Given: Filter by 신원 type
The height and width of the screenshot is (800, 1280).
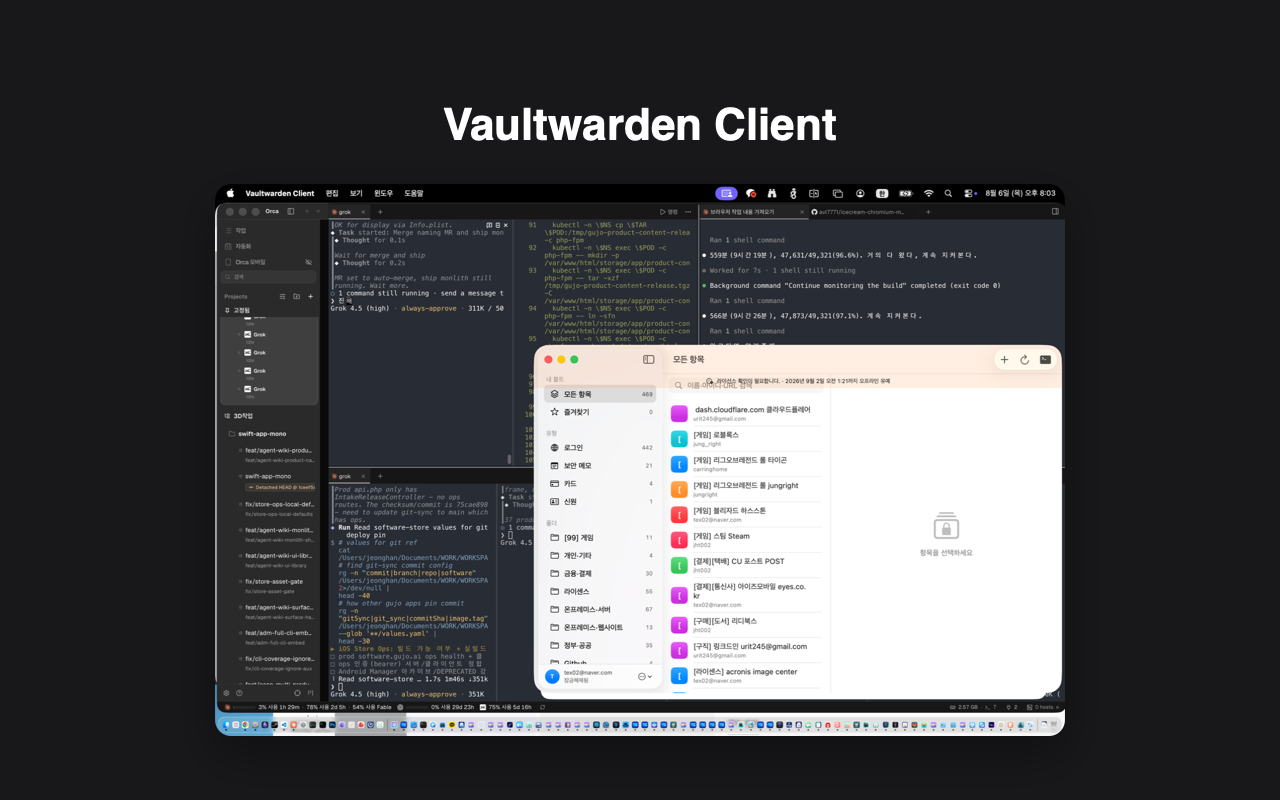Looking at the screenshot, I should tap(600, 502).
